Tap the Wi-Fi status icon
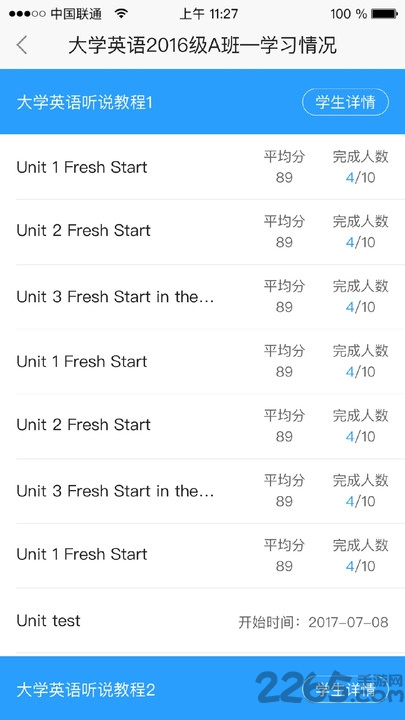 (x=121, y=14)
